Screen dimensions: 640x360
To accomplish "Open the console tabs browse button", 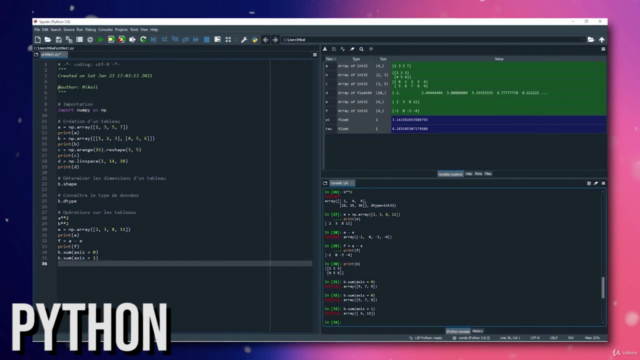I will 325,183.
